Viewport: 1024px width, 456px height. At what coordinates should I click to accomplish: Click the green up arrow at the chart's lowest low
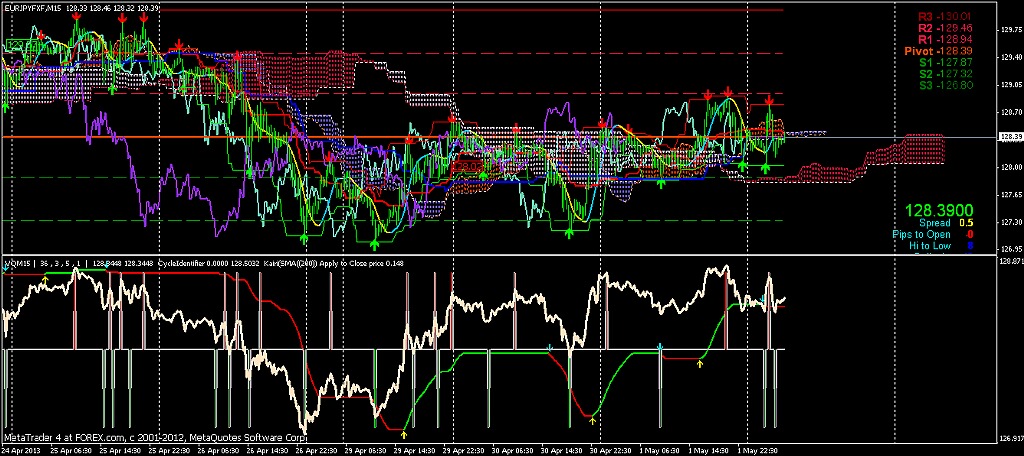pos(374,245)
